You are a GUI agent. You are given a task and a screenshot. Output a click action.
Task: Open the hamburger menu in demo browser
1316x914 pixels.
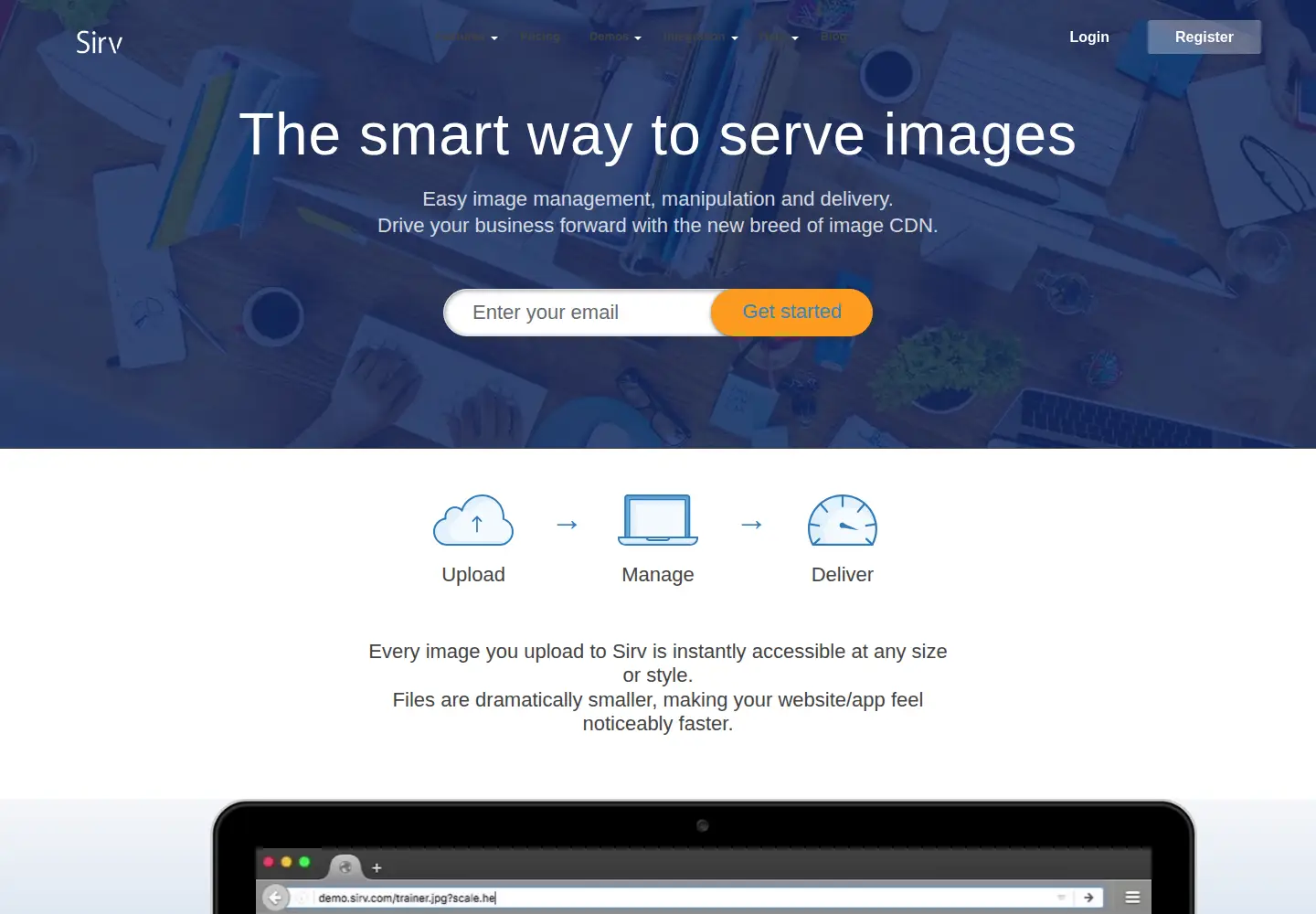1132,898
